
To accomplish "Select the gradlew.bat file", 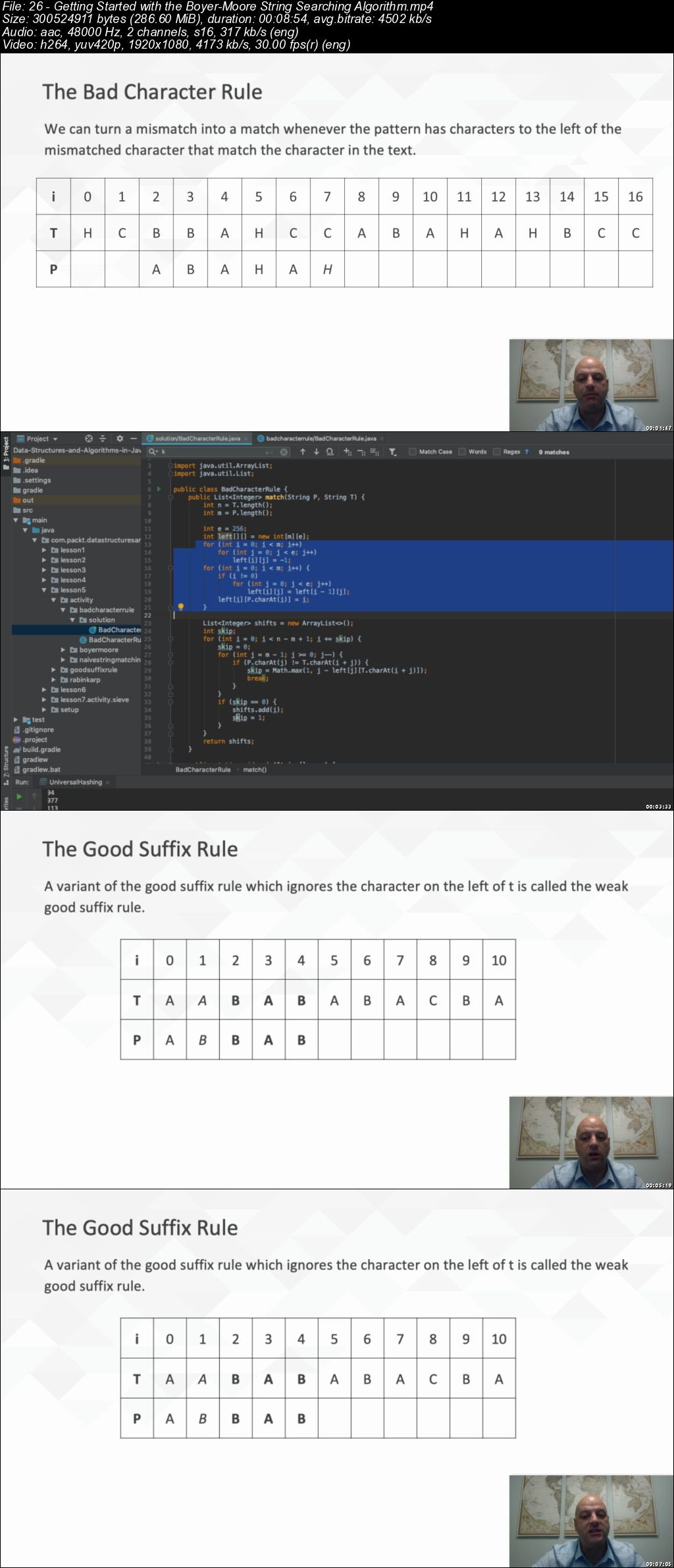I will (x=37, y=769).
